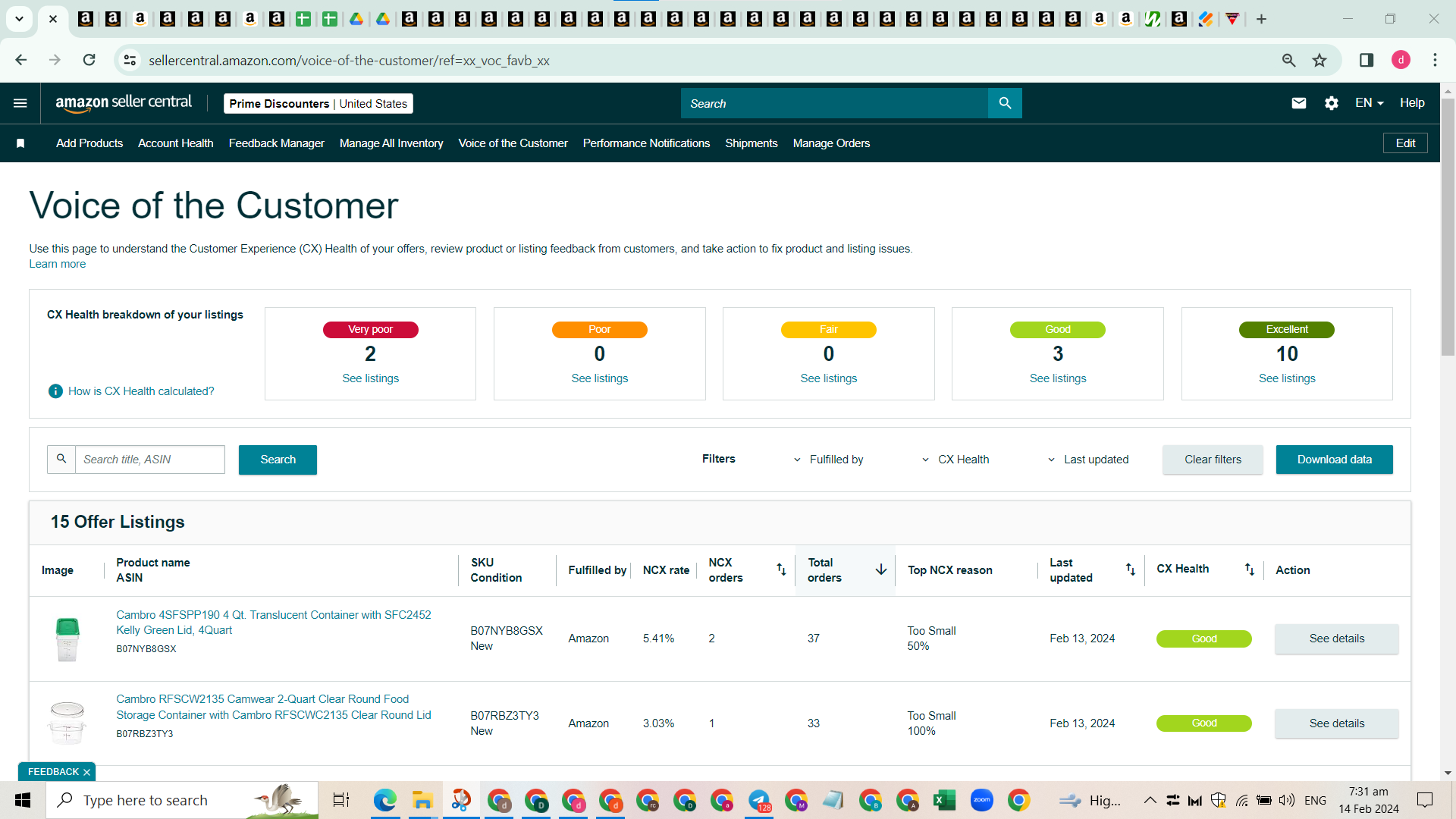Open the hamburger navigation menu

pyautogui.click(x=20, y=103)
